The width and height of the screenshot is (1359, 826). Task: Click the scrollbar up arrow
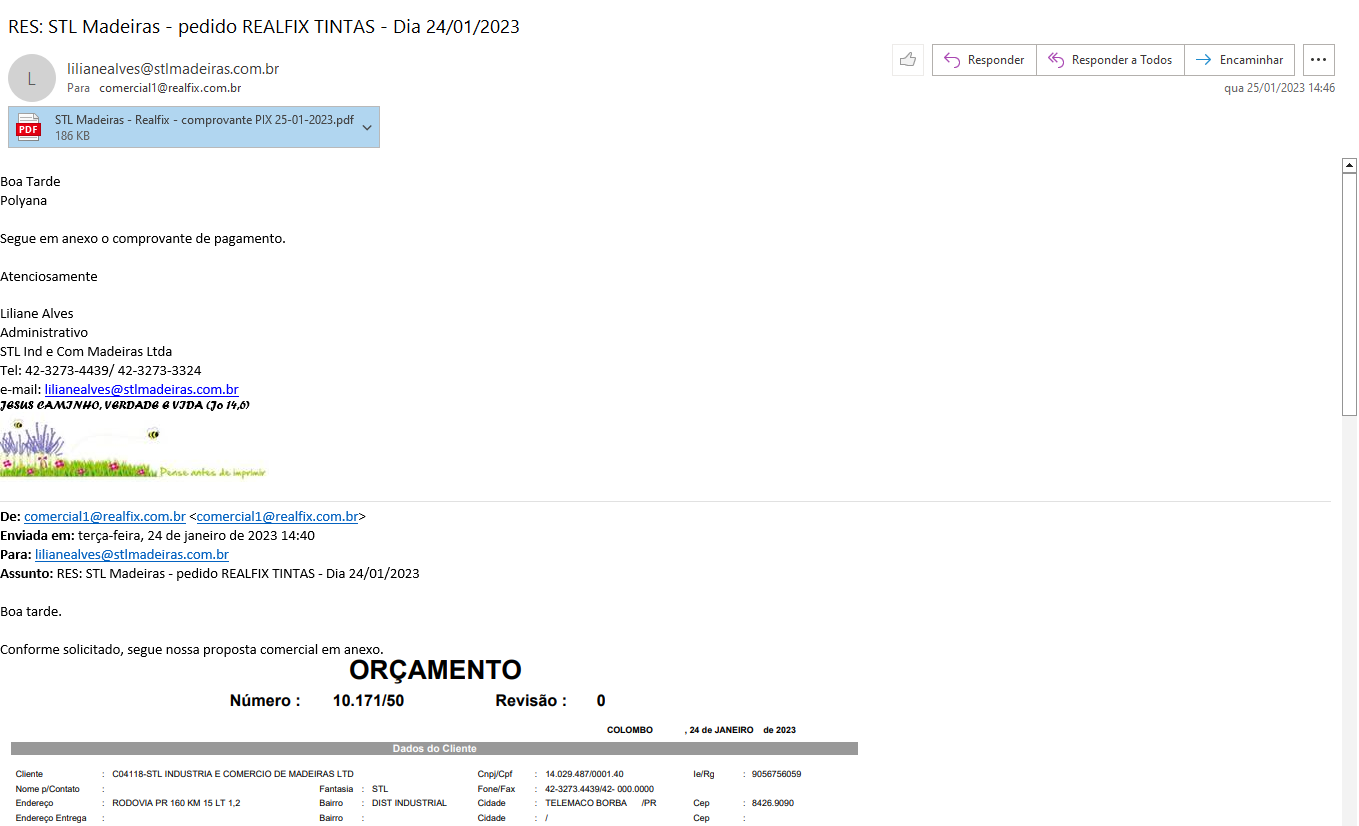(x=1349, y=166)
